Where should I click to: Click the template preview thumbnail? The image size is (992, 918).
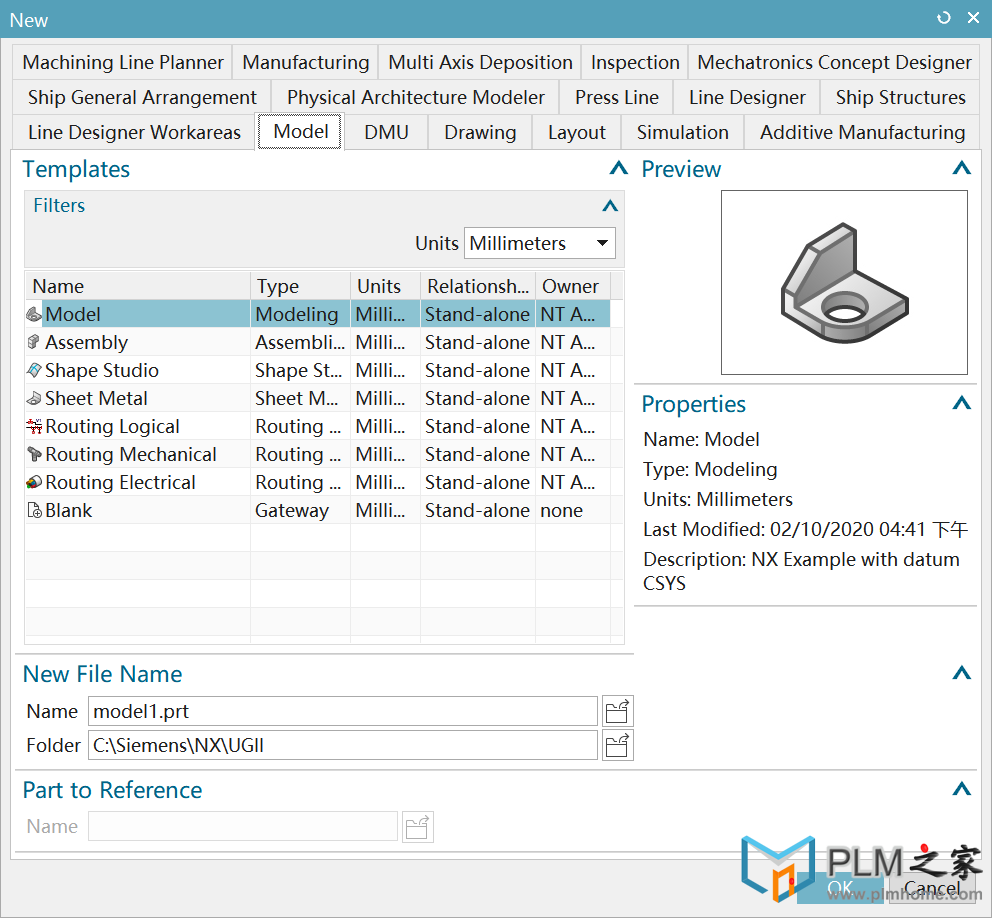point(844,282)
